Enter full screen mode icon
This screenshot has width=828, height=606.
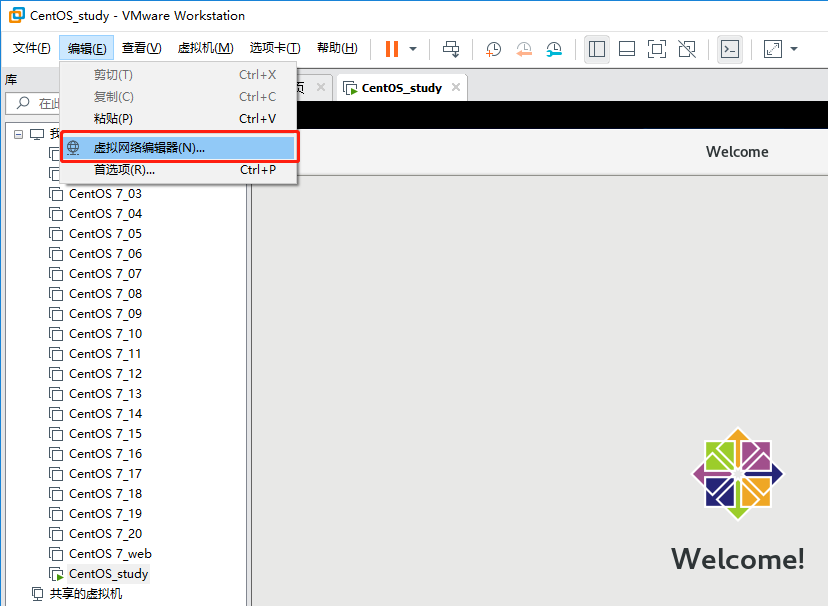pos(657,49)
